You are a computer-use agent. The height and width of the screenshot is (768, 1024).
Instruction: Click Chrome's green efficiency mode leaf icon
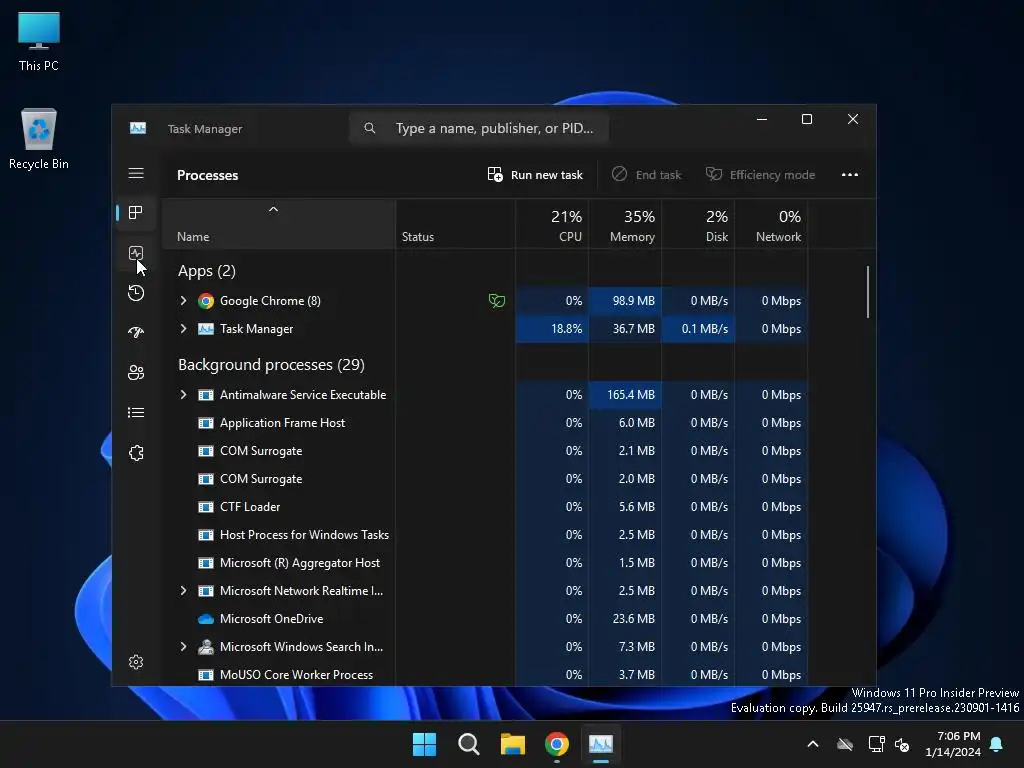496,301
